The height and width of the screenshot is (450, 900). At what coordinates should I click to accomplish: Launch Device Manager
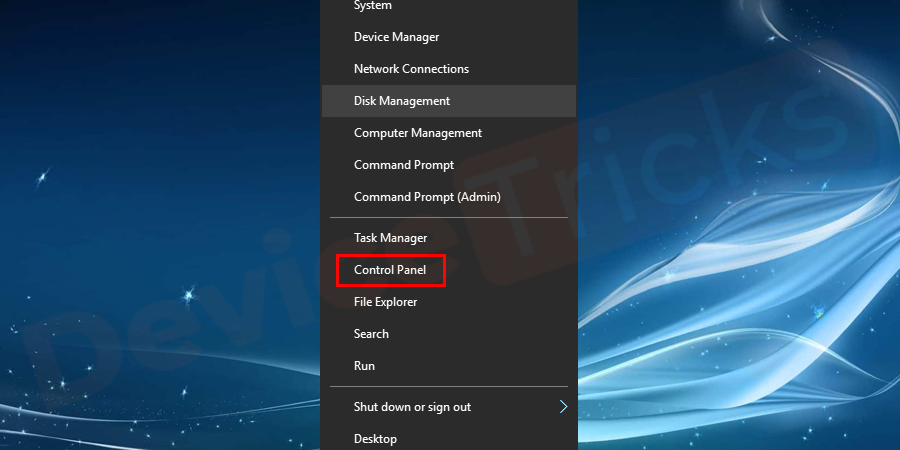[396, 37]
